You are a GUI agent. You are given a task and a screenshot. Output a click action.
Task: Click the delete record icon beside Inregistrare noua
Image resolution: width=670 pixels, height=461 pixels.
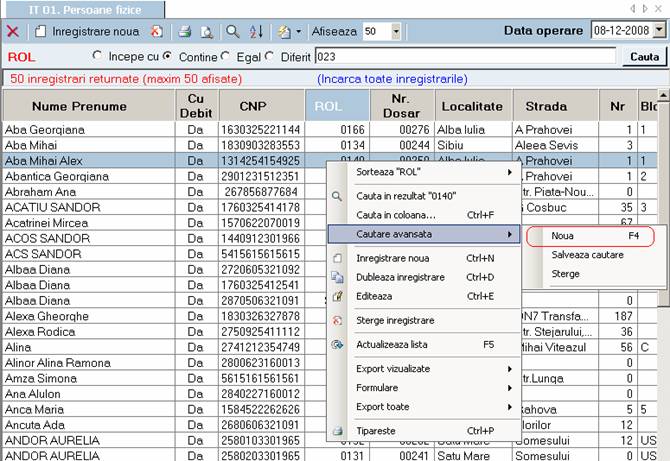[x=156, y=32]
